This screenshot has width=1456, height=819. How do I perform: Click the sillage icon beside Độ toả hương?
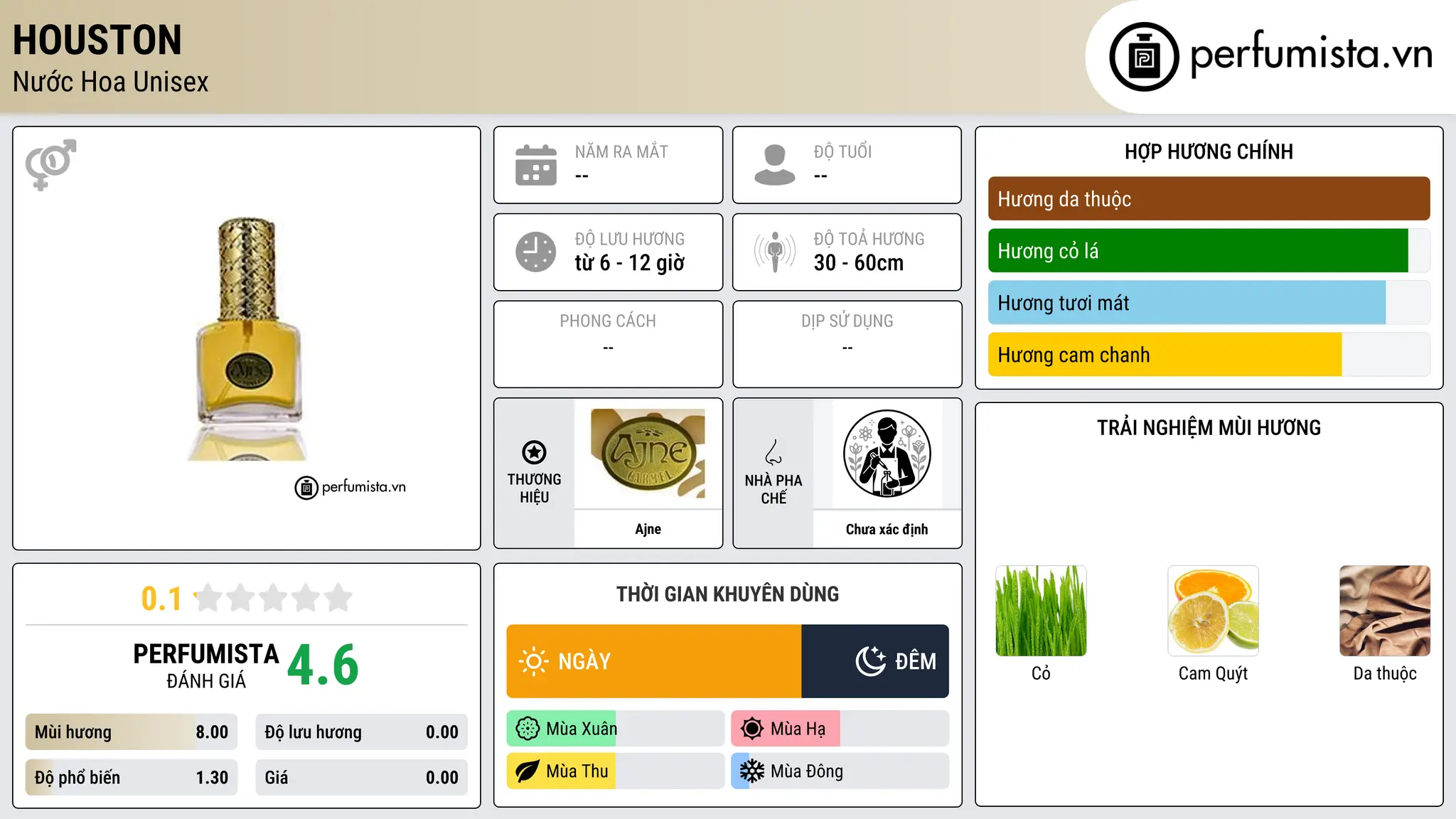click(775, 252)
